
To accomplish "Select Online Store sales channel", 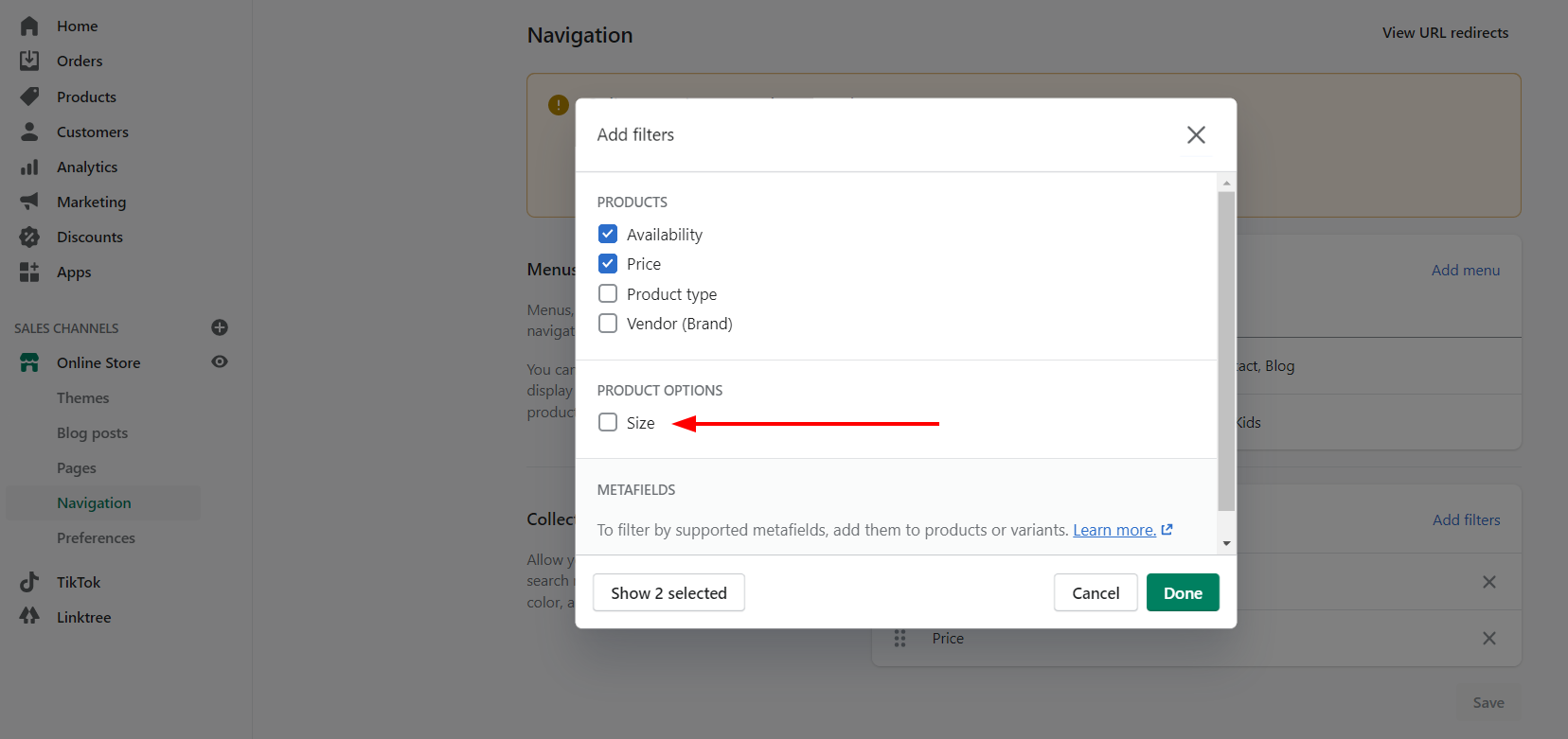I will click(x=98, y=363).
